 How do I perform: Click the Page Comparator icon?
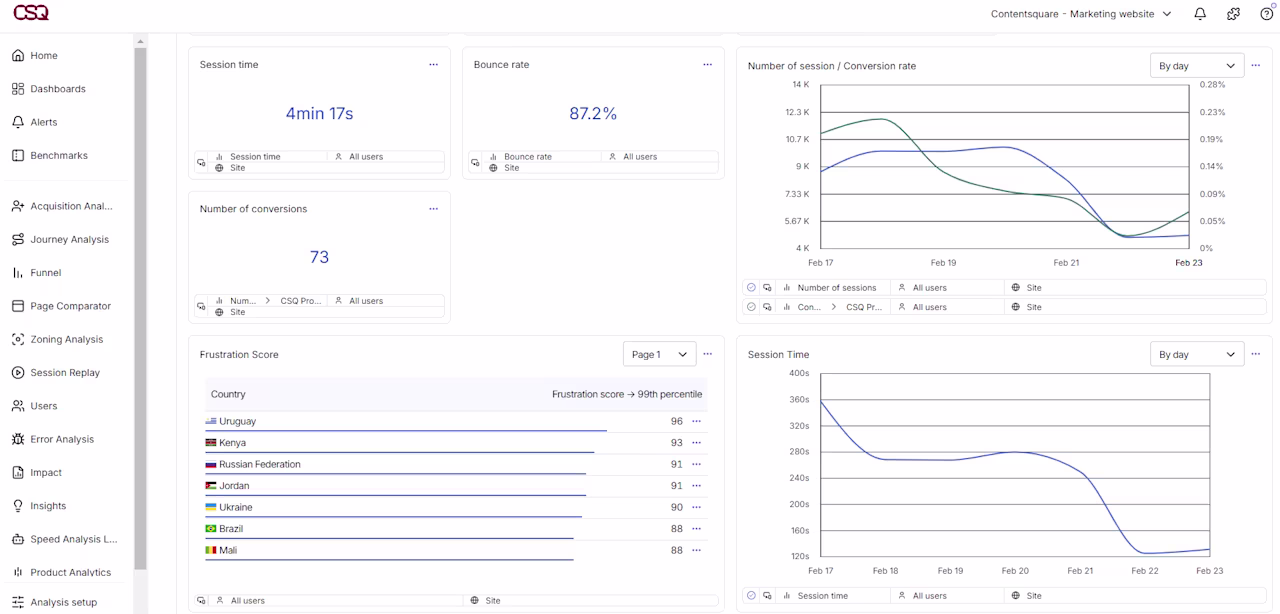[x=18, y=306]
